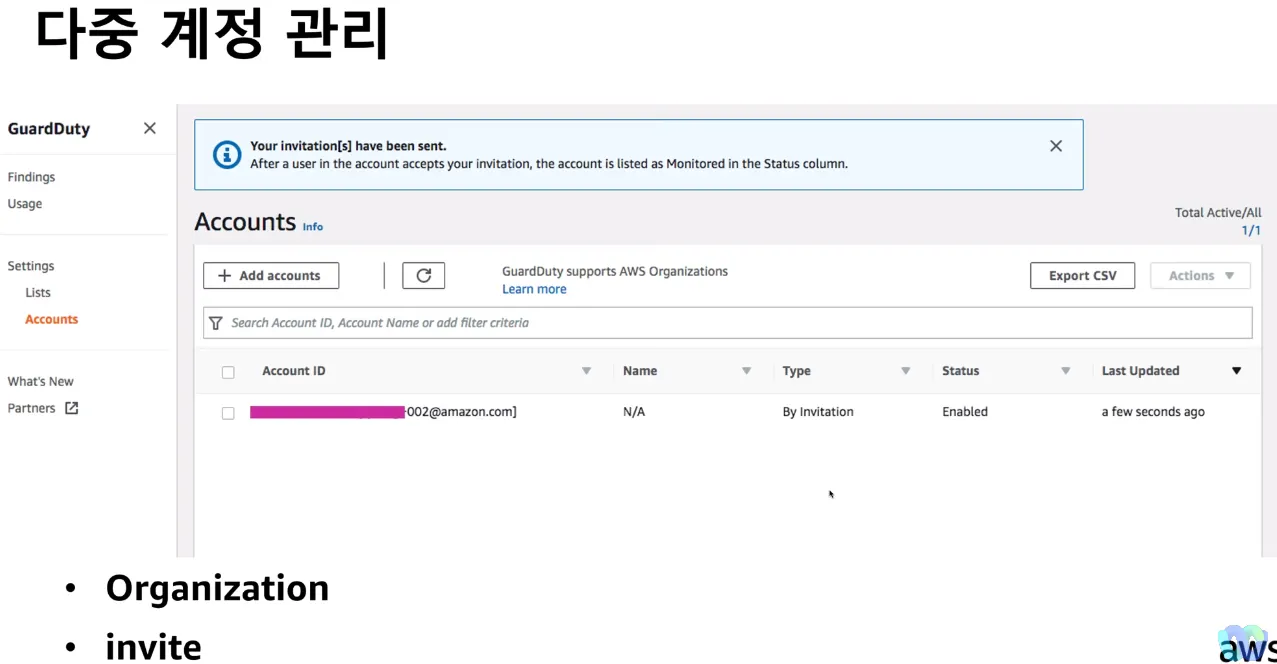Viewport: 1277px width, 664px height.
Task: Click the N/A name cell
Action: [634, 412]
